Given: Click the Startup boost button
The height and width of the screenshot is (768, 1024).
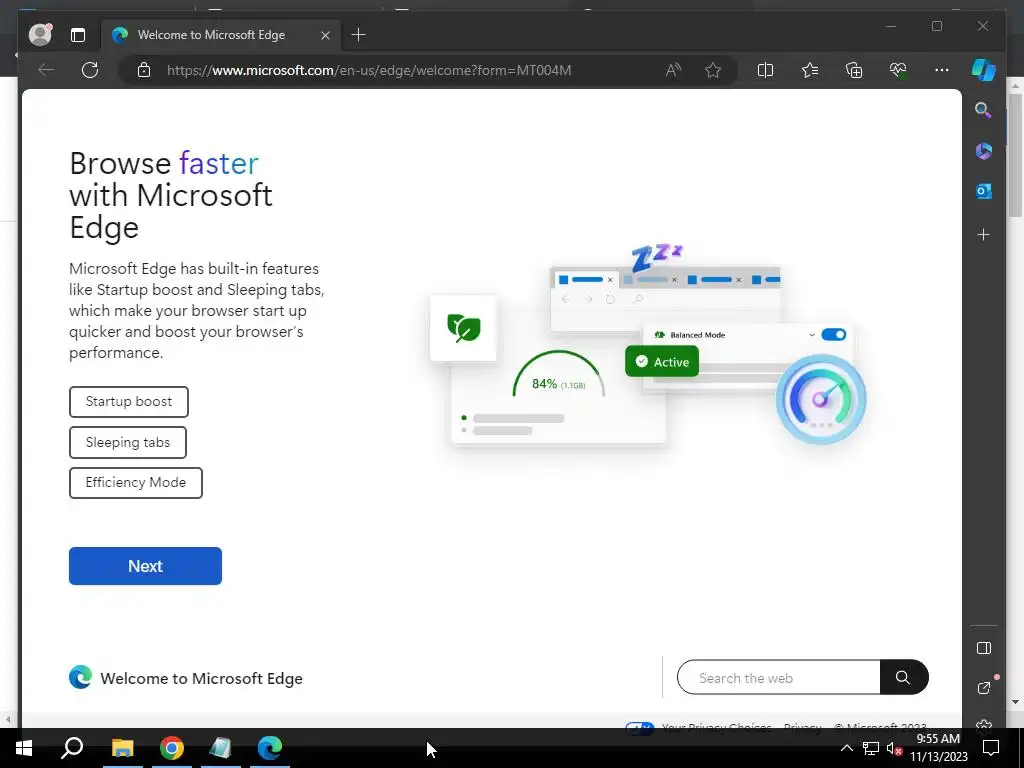Looking at the screenshot, I should [x=129, y=402].
